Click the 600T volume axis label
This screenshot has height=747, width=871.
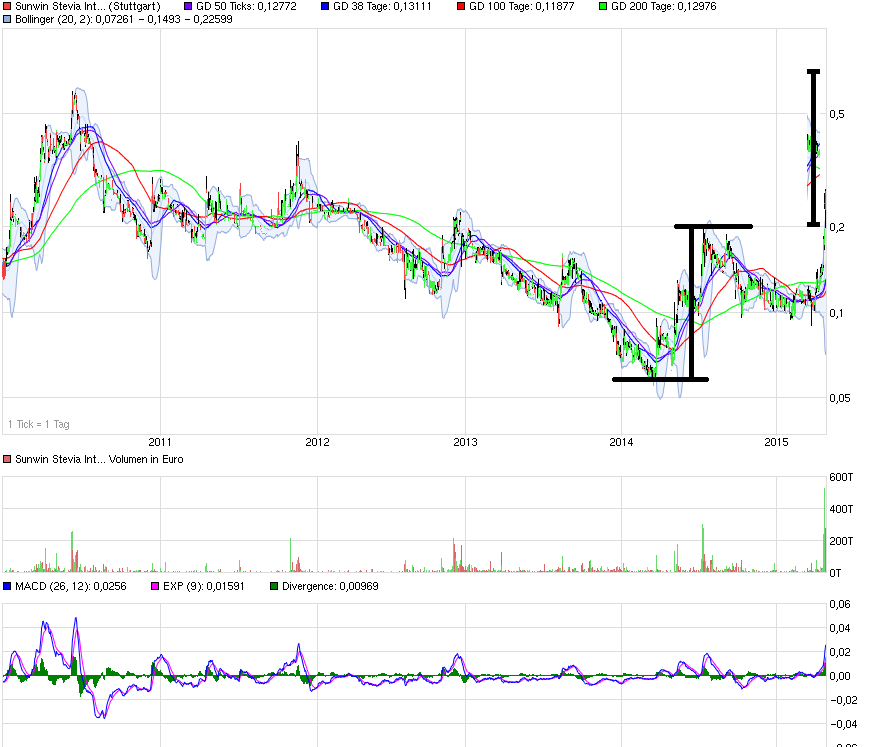[841, 477]
